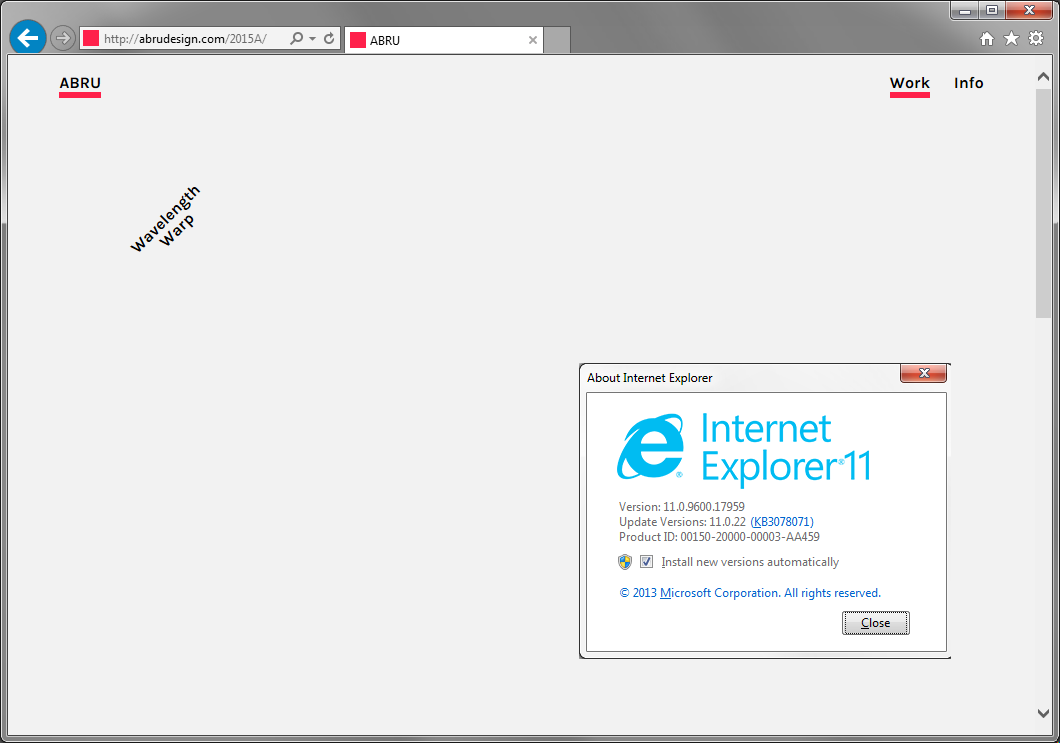This screenshot has height=743, width=1060.
Task: Open the Info page link
Action: [x=967, y=84]
